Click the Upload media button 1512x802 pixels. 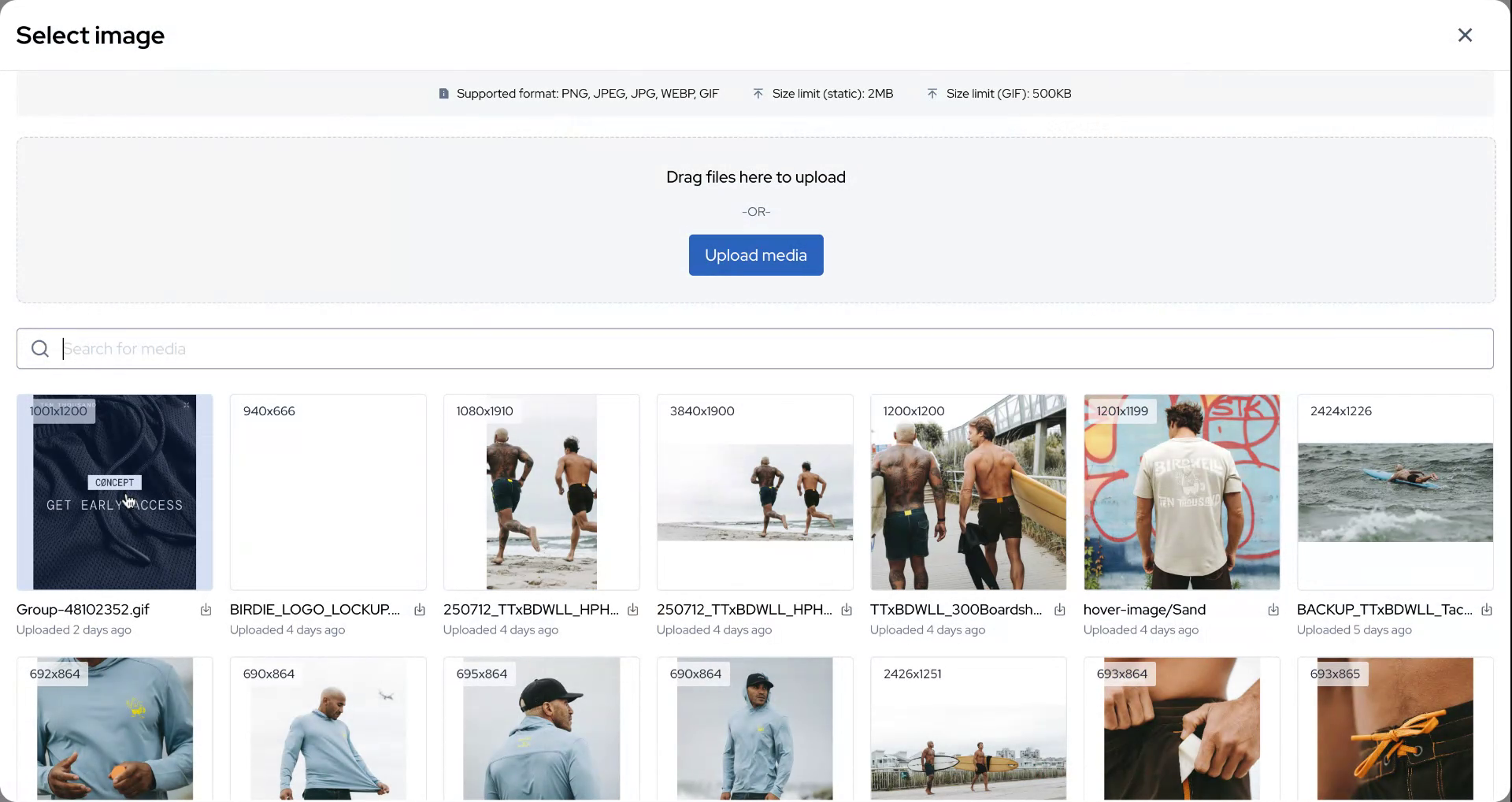(x=755, y=255)
